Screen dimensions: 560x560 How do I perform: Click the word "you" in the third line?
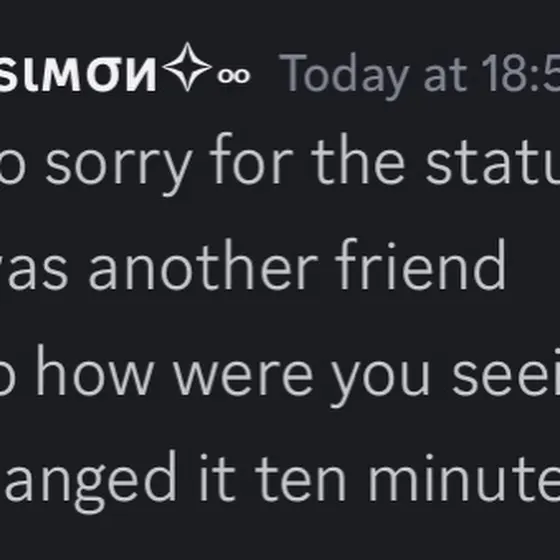(380, 384)
